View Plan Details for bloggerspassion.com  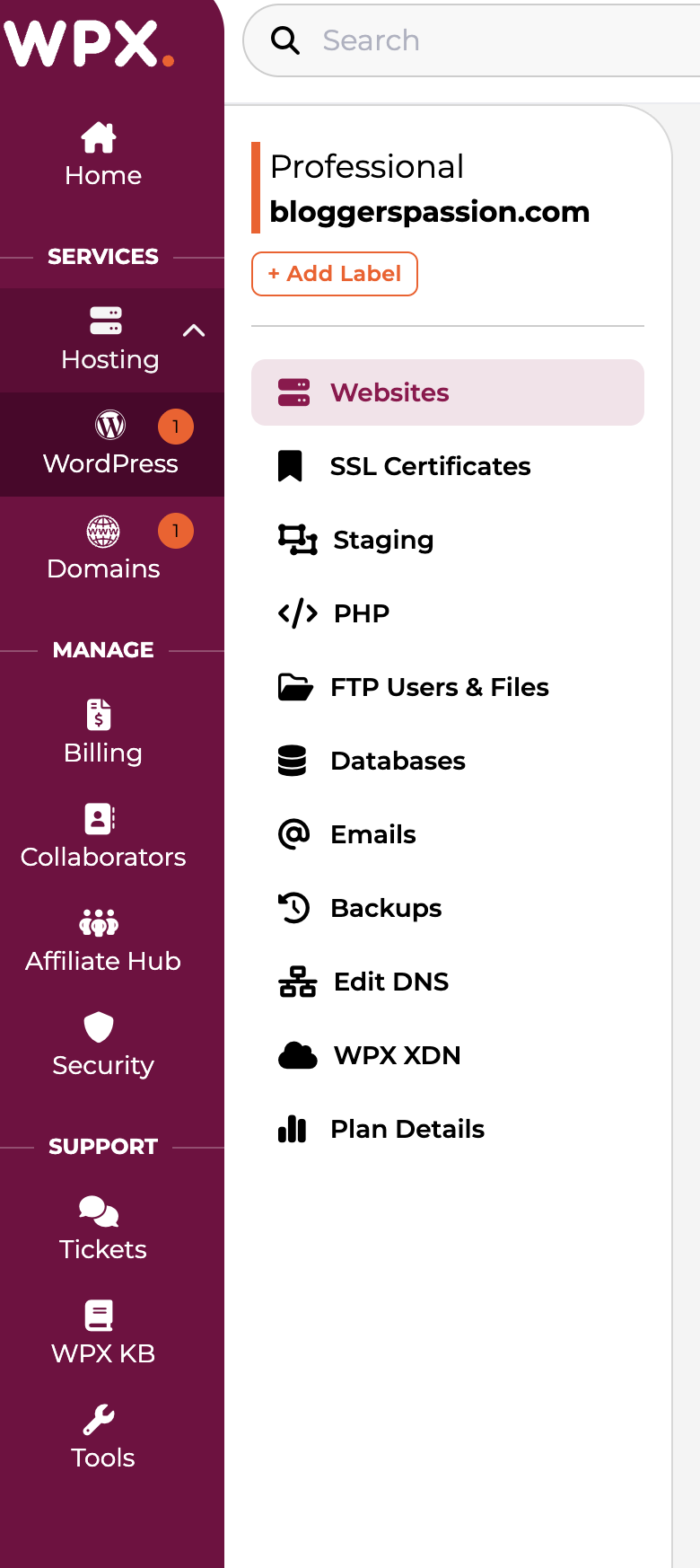pyautogui.click(x=407, y=1129)
